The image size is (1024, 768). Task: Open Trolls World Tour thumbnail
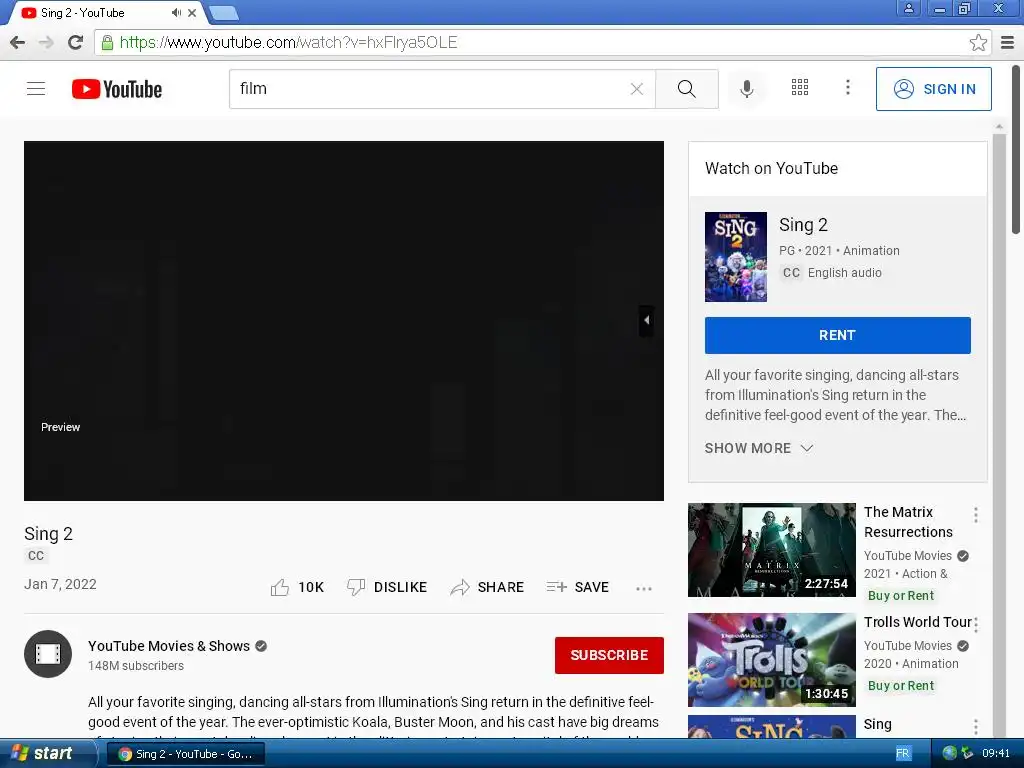772,660
